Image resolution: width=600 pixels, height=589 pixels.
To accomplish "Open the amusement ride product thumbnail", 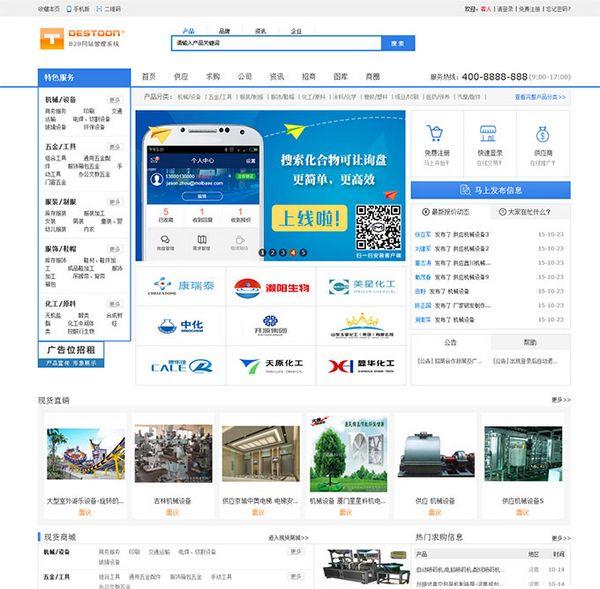I will pos(86,454).
